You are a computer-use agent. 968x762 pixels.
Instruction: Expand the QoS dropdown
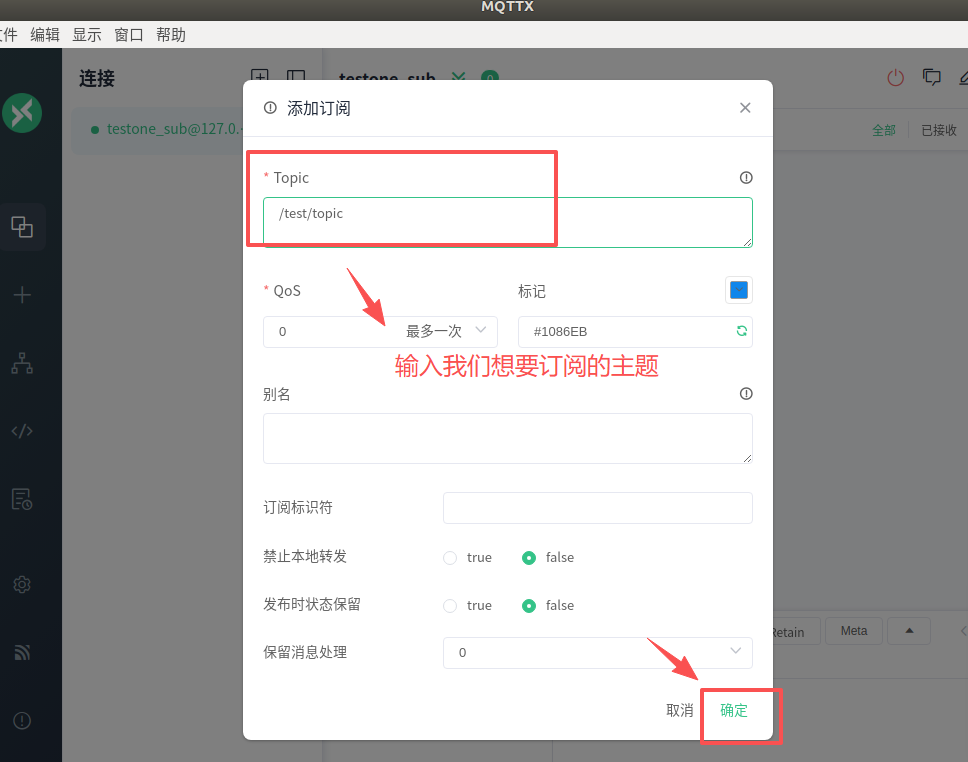380,331
